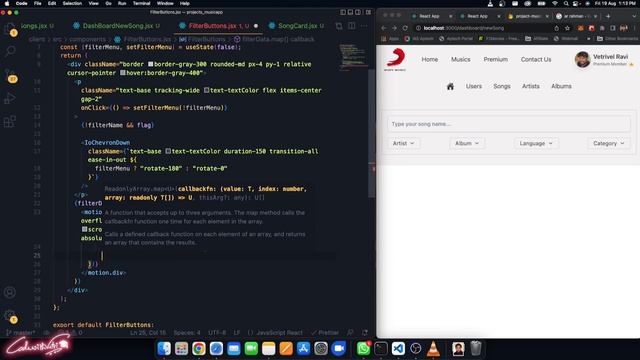Open the Explorer view in VS Code
Image resolution: width=640 pixels, height=360 pixels.
click(10, 29)
